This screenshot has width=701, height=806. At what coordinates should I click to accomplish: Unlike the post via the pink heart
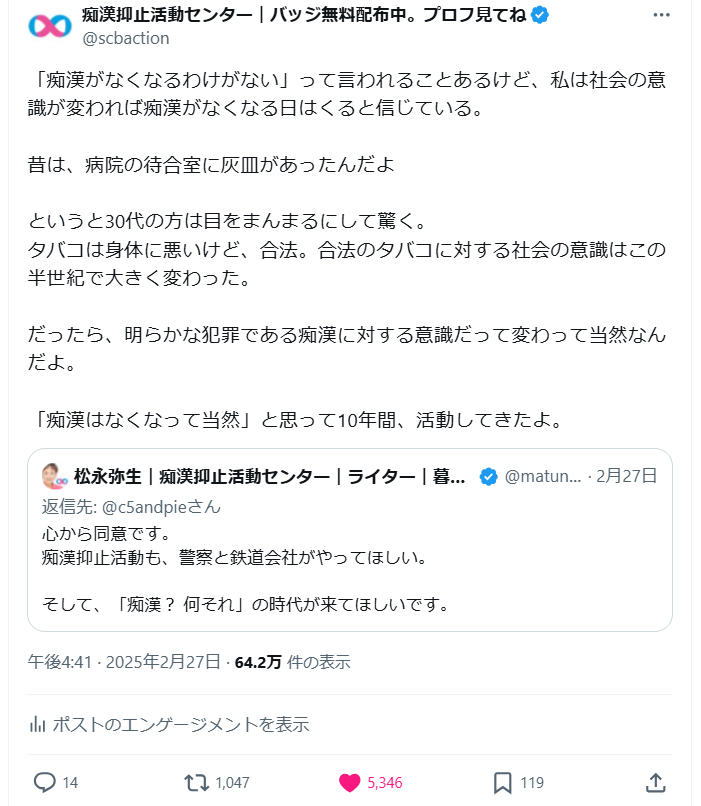[x=349, y=782]
